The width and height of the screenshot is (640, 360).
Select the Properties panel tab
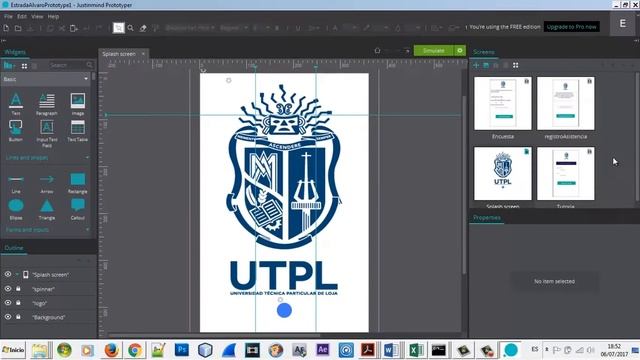coord(487,218)
